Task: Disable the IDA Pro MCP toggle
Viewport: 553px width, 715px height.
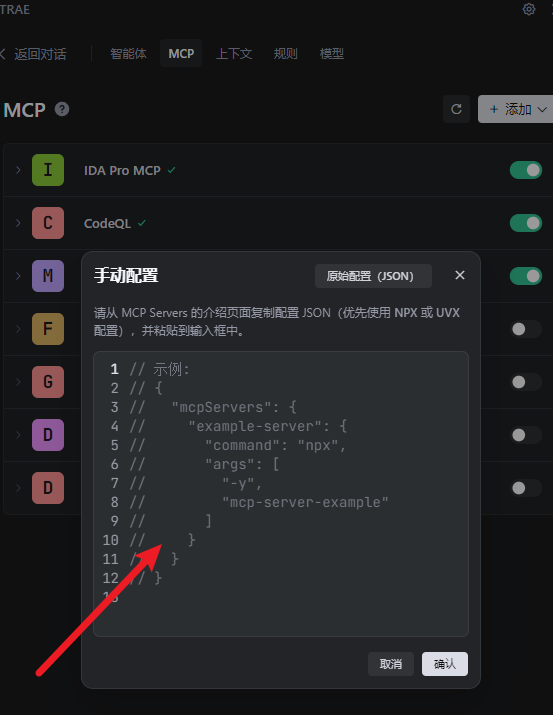Action: [526, 170]
